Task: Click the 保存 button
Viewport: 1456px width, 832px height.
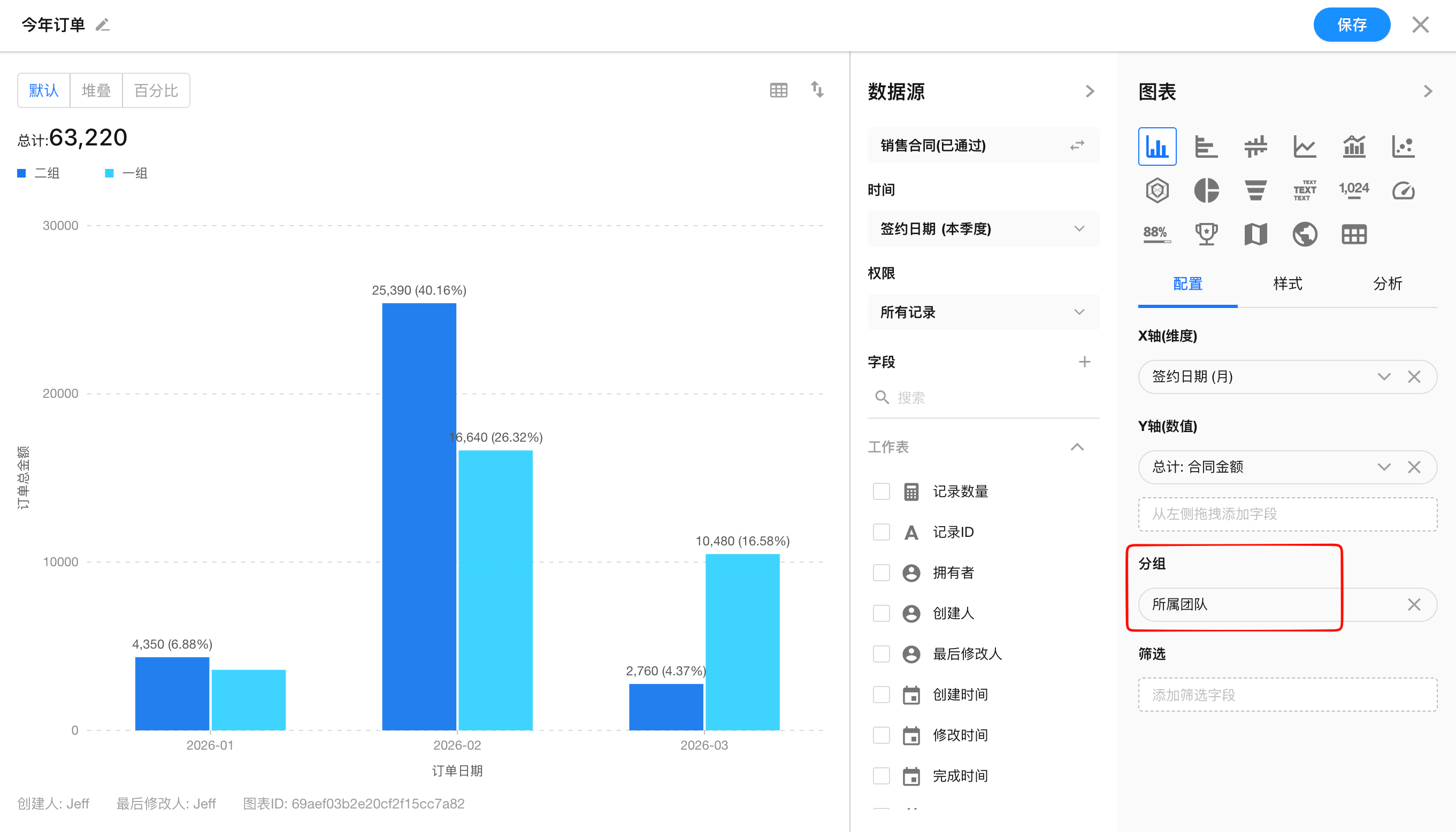Action: coord(1351,25)
